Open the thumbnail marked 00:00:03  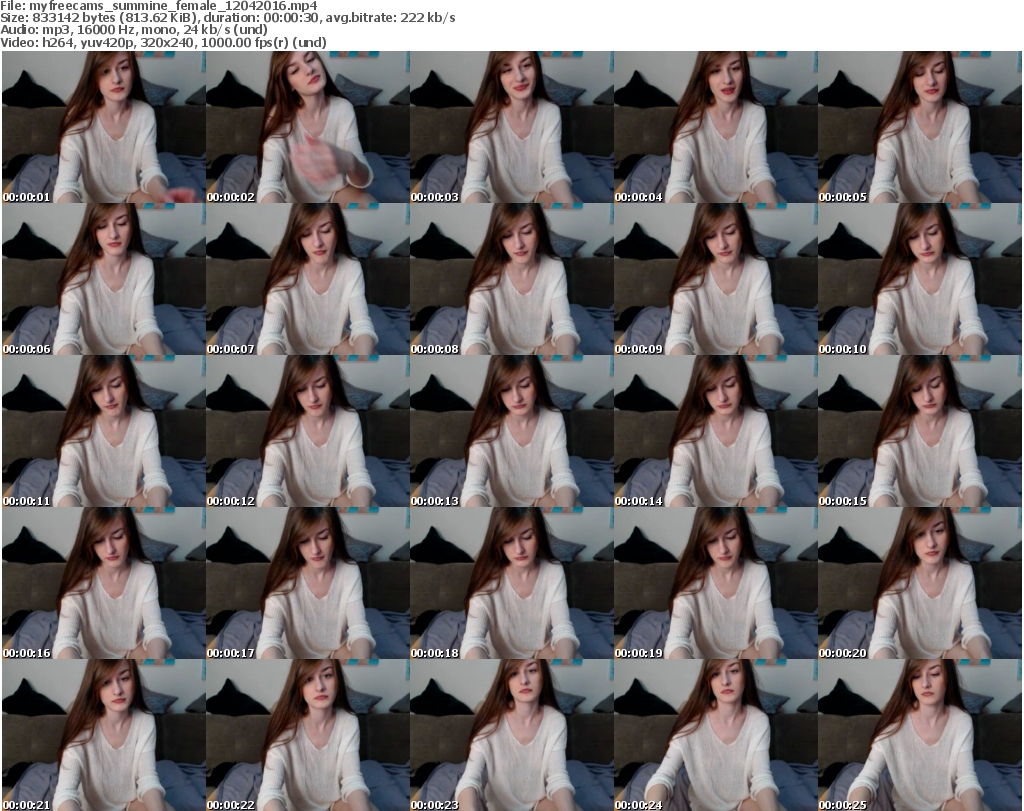coord(511,127)
